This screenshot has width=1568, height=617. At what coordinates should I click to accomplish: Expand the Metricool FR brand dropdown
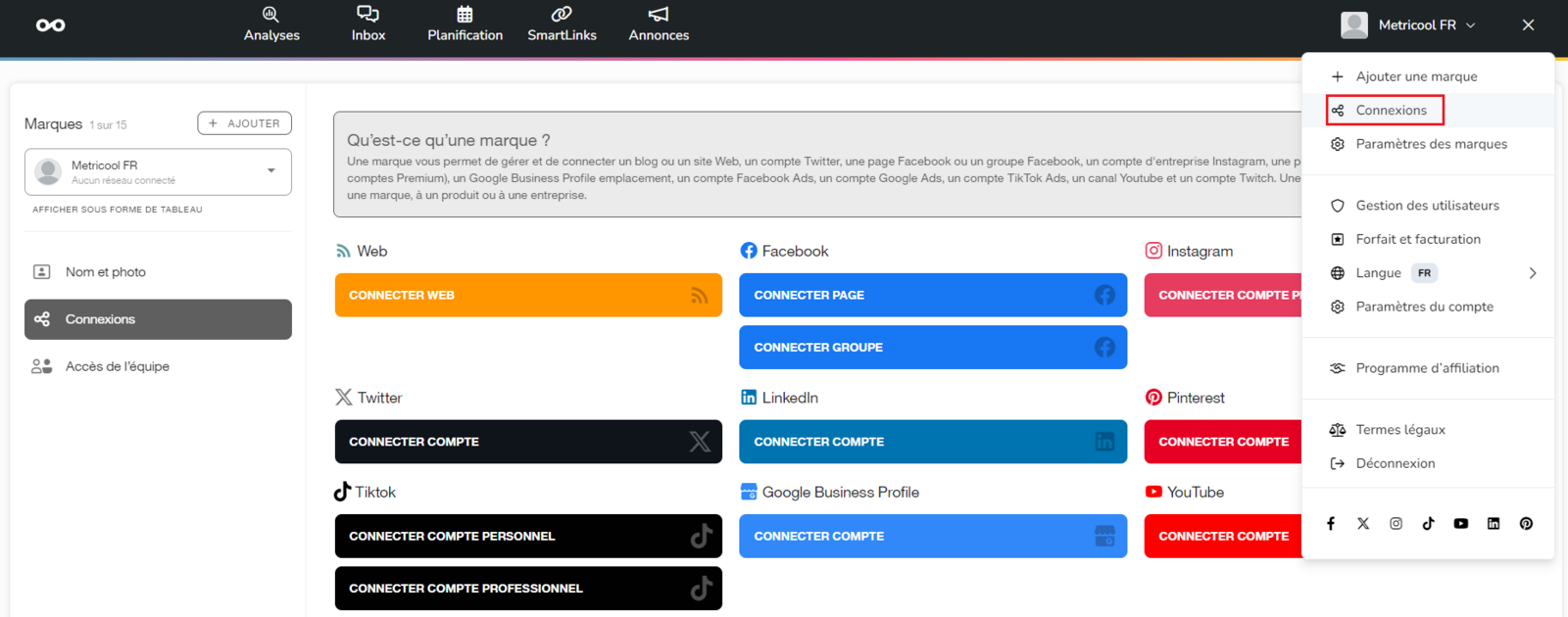point(271,170)
